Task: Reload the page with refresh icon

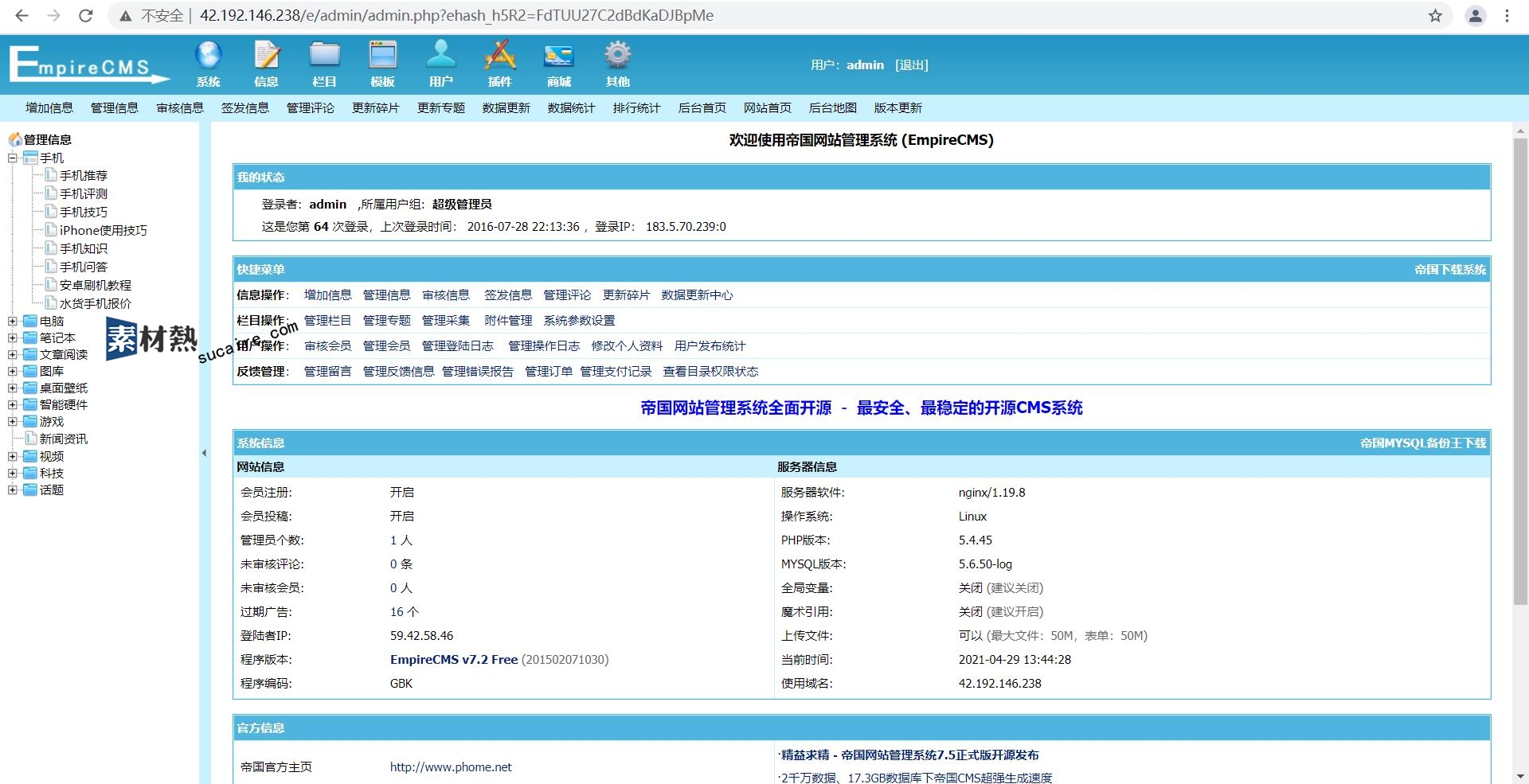Action: [x=86, y=15]
